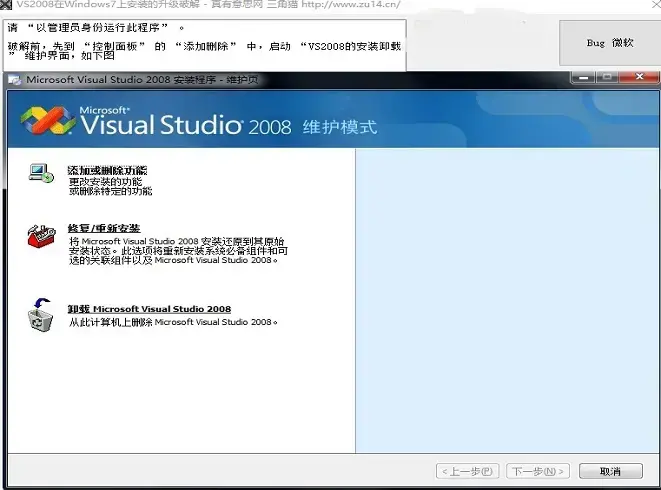Click the add or remove features computer icon
The image size is (661, 490).
[x=41, y=173]
